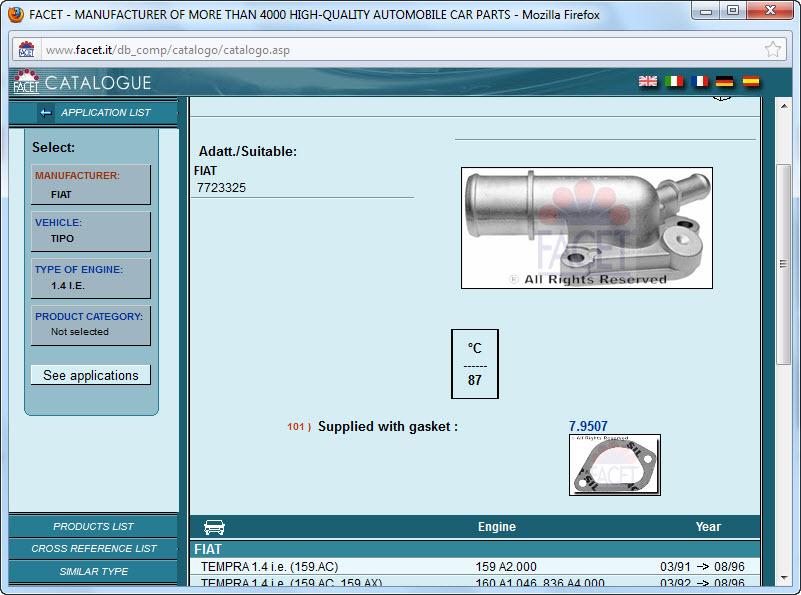Click the OE number 7723325
The width and height of the screenshot is (801, 595).
coord(221,187)
